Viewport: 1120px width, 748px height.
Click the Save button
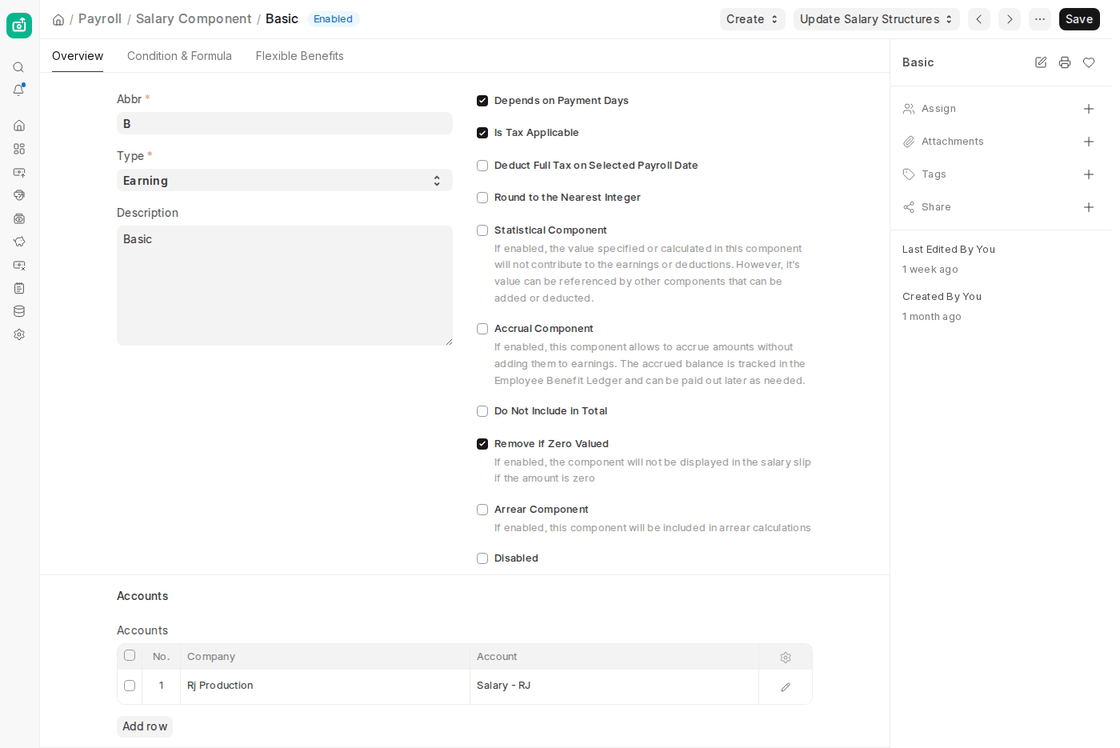[1079, 19]
